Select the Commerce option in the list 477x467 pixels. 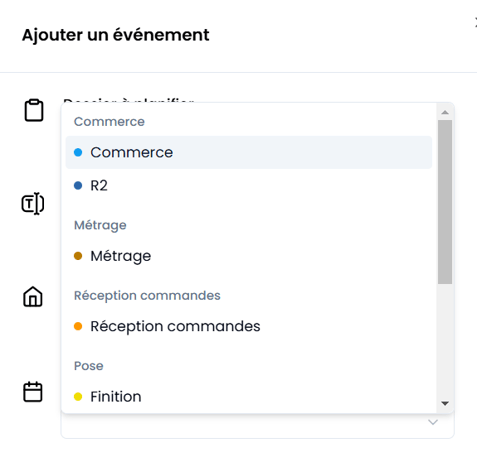[249, 152]
